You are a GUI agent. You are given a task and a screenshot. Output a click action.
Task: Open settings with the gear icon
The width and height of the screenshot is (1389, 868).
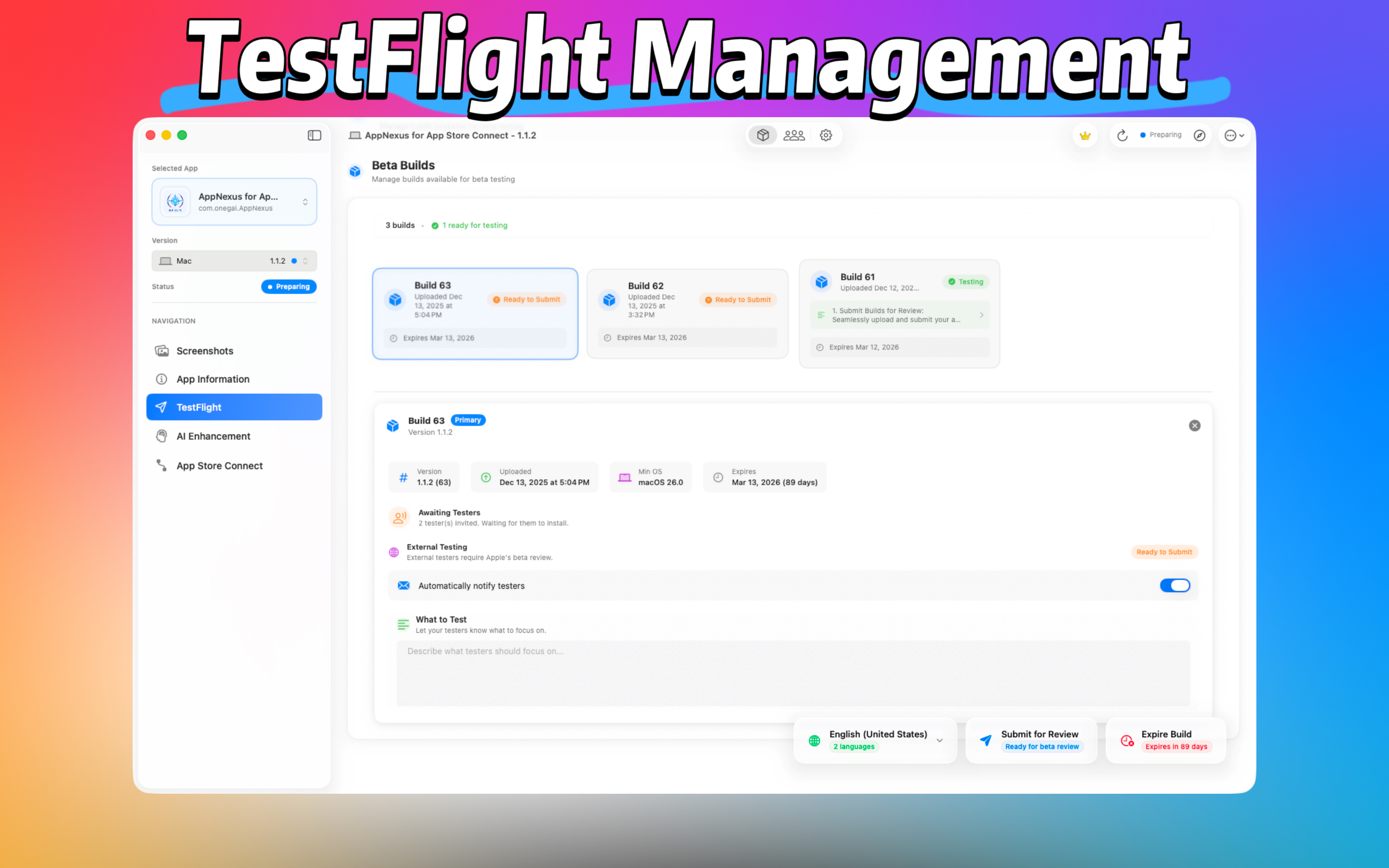[x=825, y=135]
